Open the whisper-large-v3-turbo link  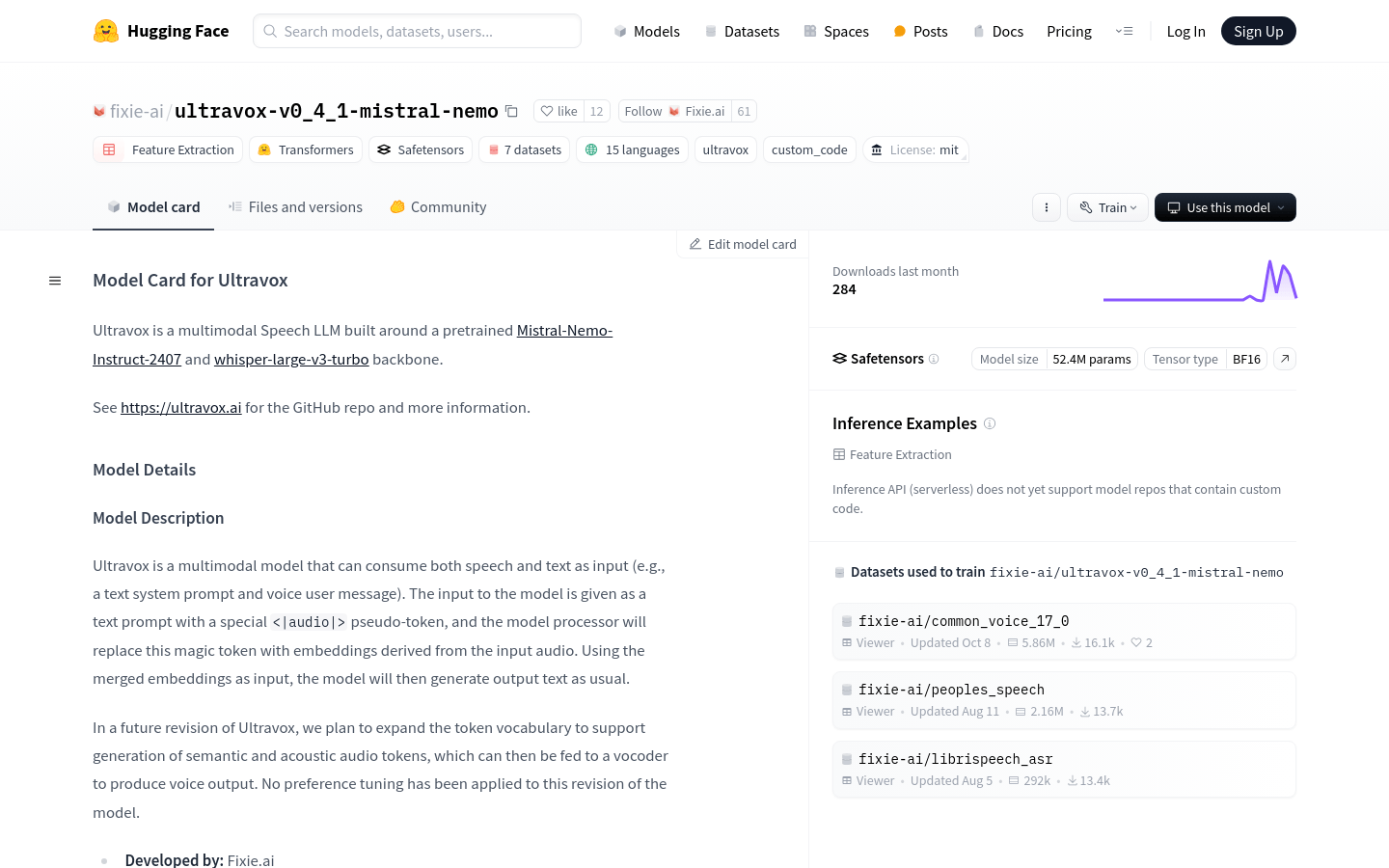click(291, 359)
